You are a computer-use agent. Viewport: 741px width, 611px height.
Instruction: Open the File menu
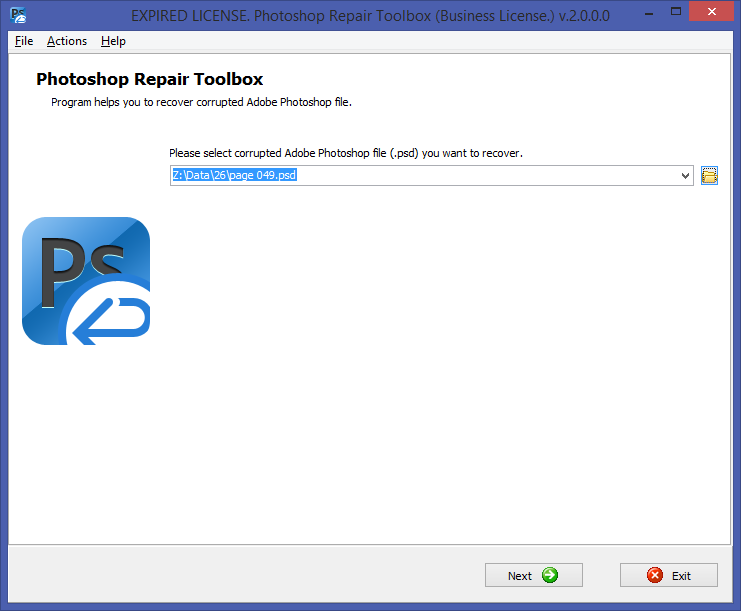(x=24, y=41)
